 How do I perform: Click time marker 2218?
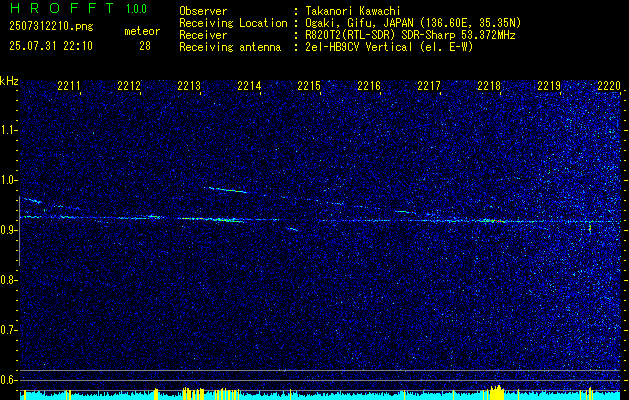pyautogui.click(x=489, y=86)
